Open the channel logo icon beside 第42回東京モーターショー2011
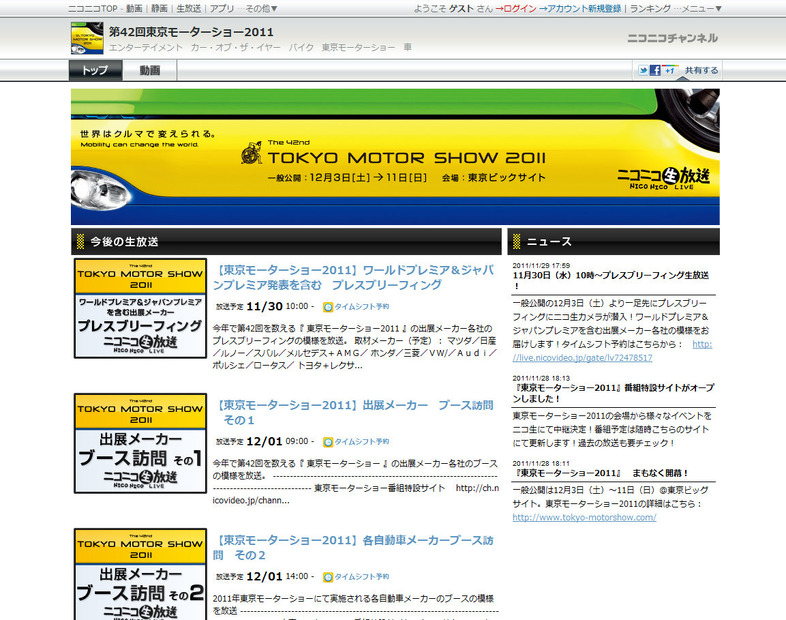 (87, 38)
